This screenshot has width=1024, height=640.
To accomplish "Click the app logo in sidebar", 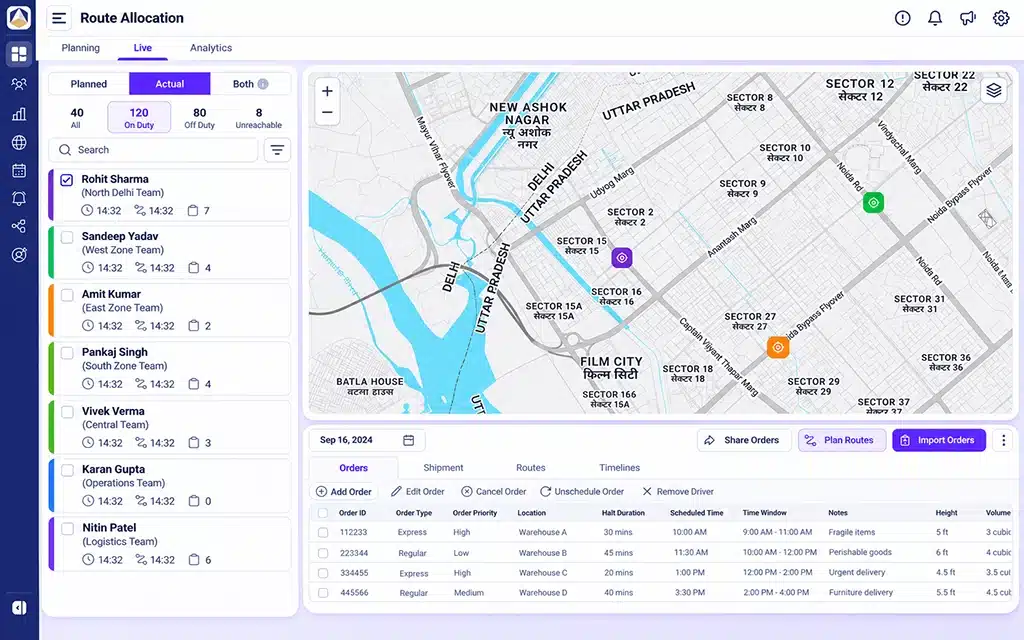I will point(19,18).
